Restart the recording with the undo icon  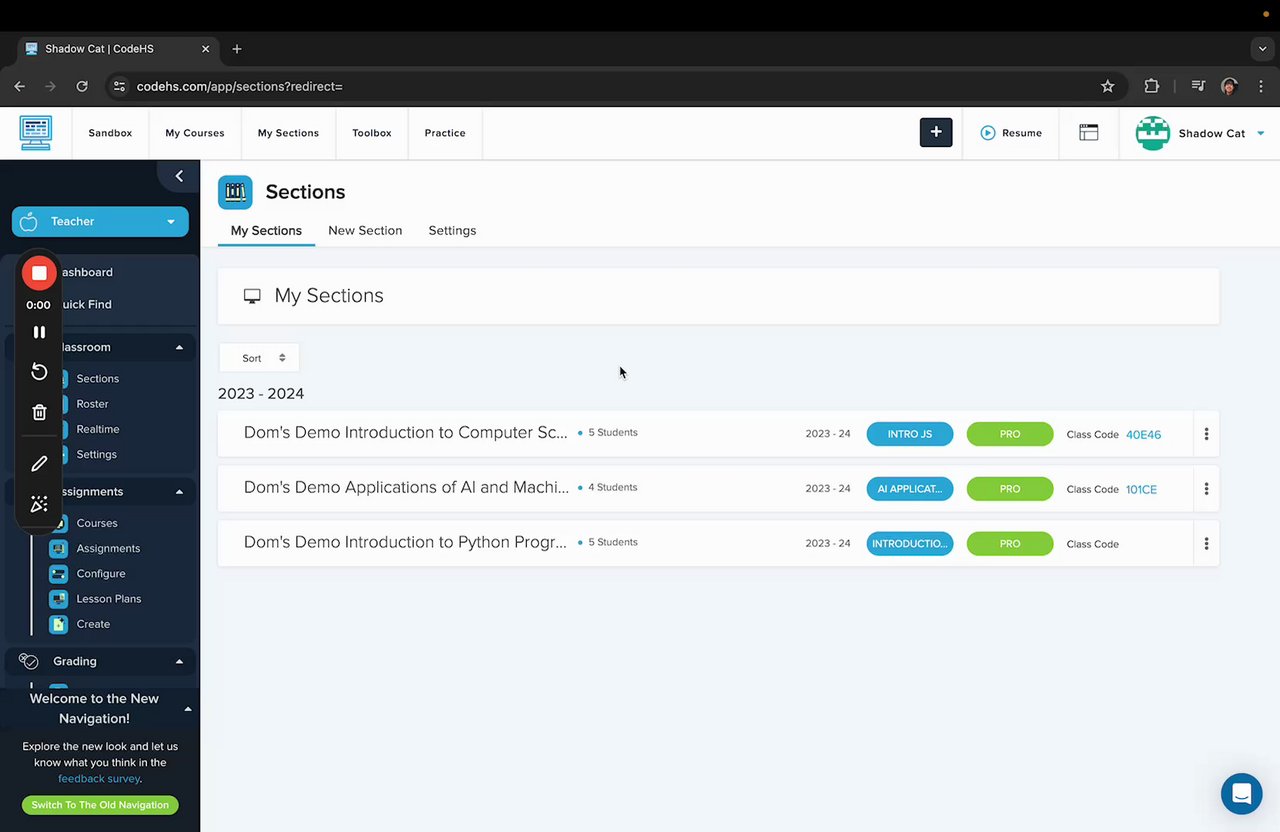(39, 372)
